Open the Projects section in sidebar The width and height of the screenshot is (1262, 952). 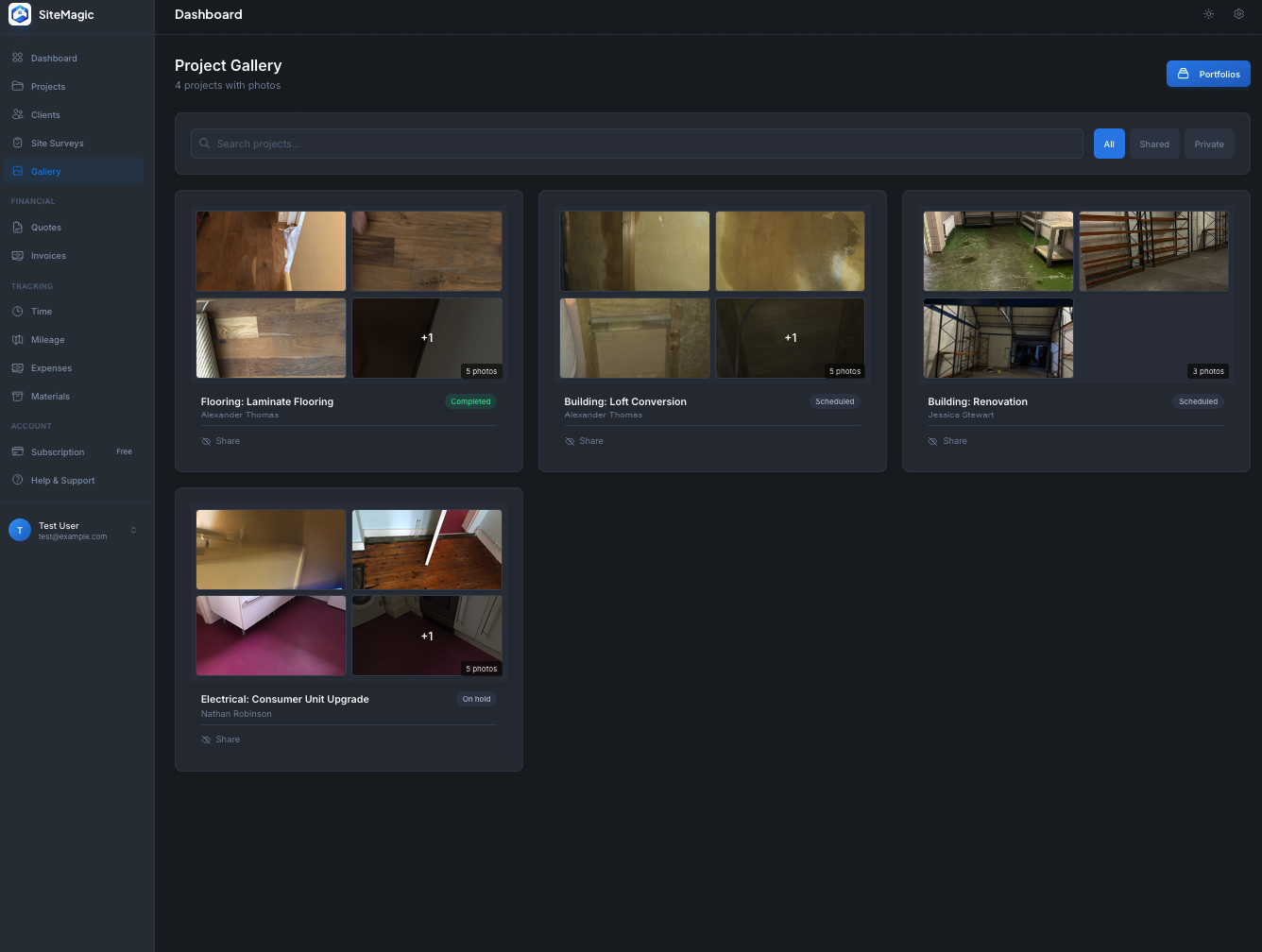[47, 86]
